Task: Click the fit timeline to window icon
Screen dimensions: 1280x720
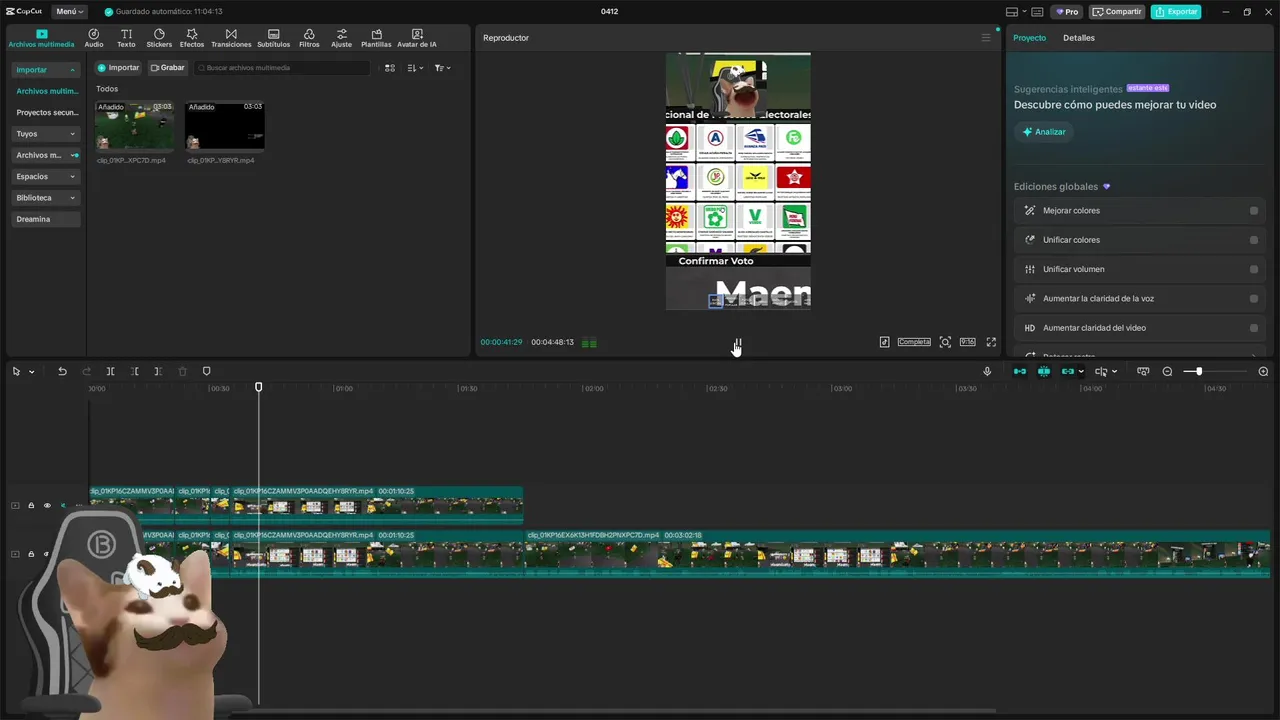Action: (1143, 371)
